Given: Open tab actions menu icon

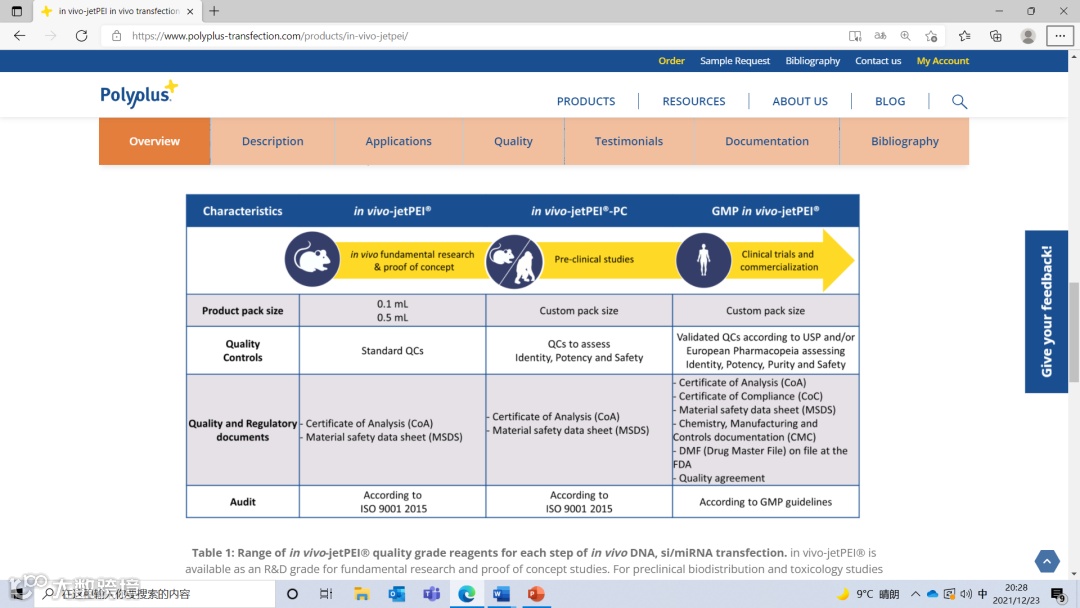Looking at the screenshot, I should click(x=17, y=11).
